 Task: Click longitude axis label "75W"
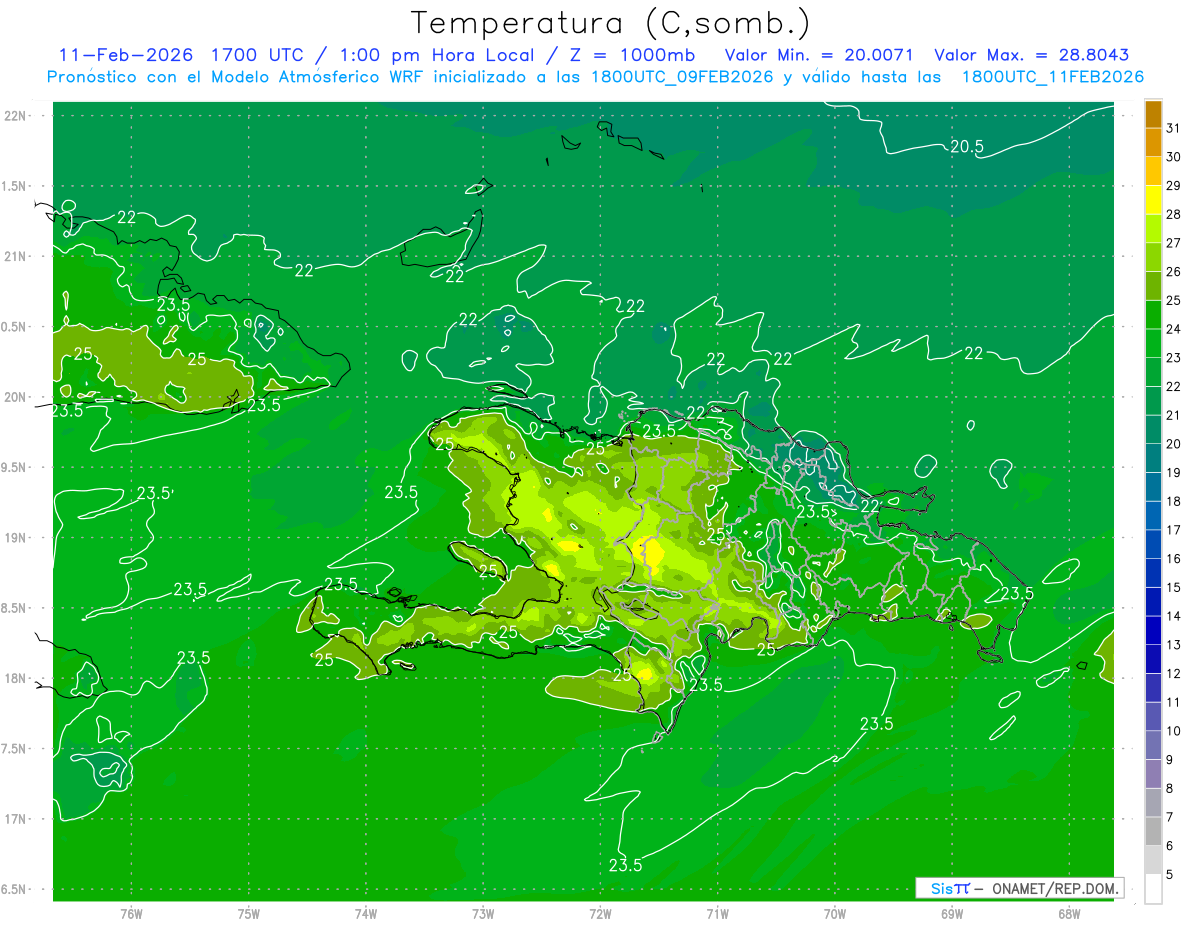[x=249, y=914]
